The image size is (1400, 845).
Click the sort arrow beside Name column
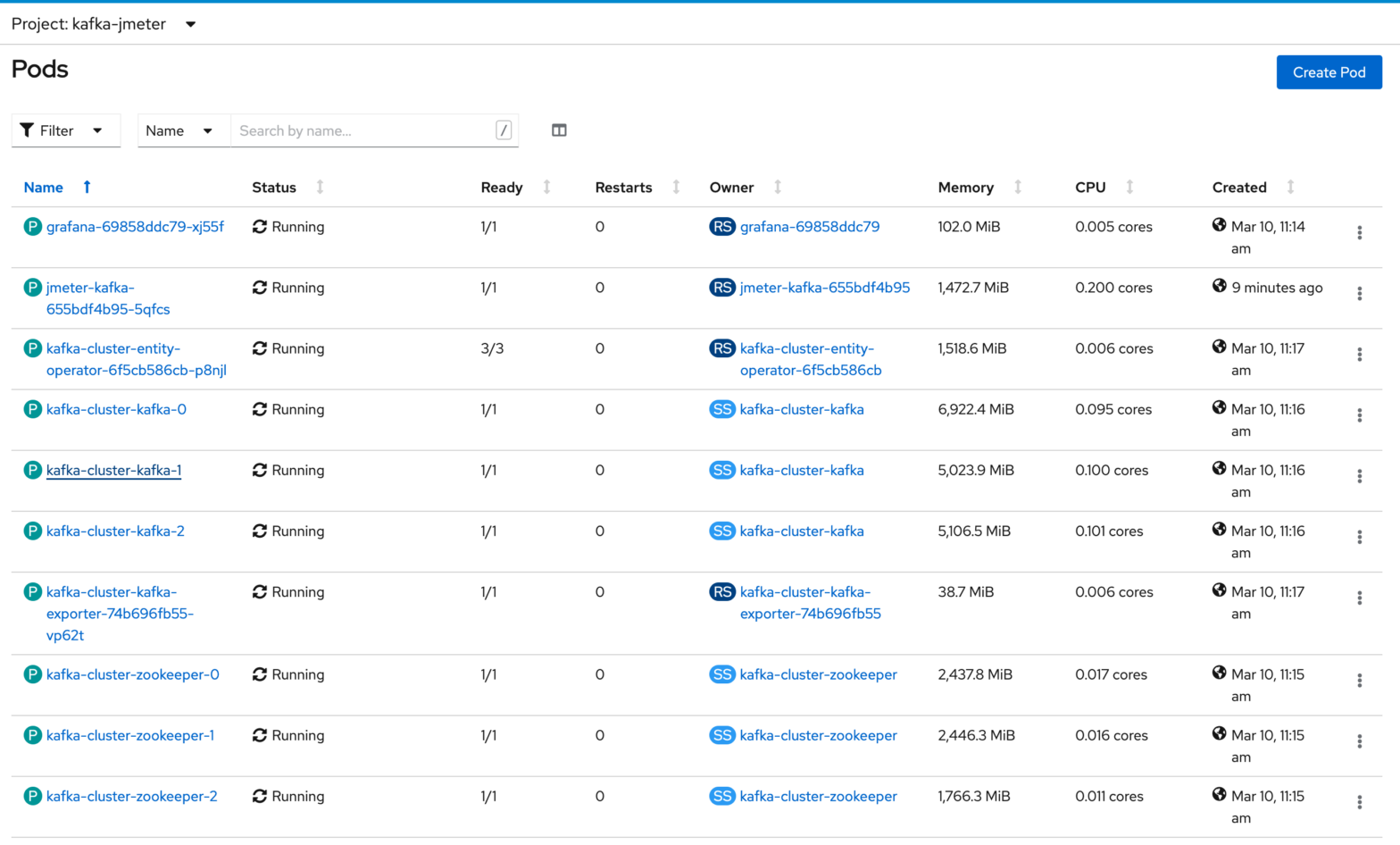[x=87, y=187]
